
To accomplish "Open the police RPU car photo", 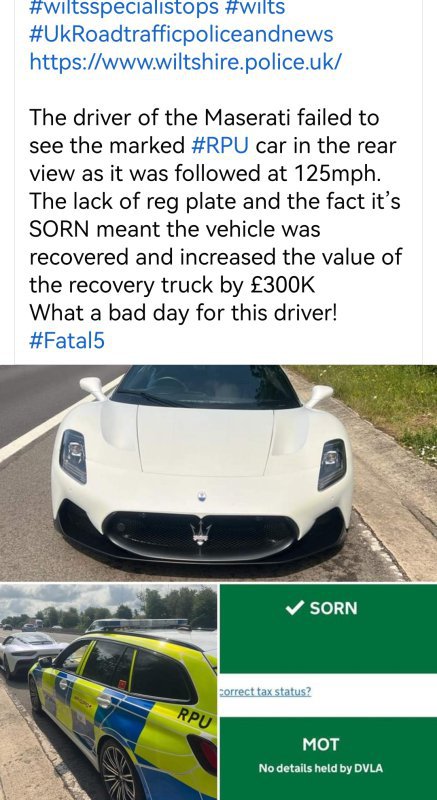I will coord(108,692).
